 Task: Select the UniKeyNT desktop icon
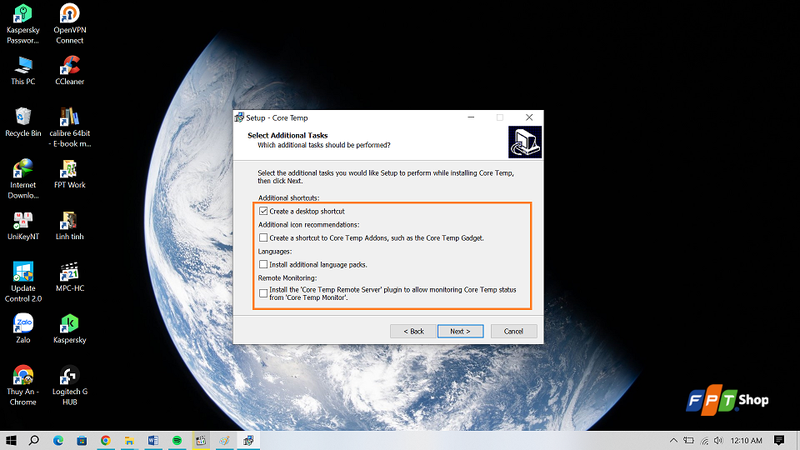(x=23, y=226)
